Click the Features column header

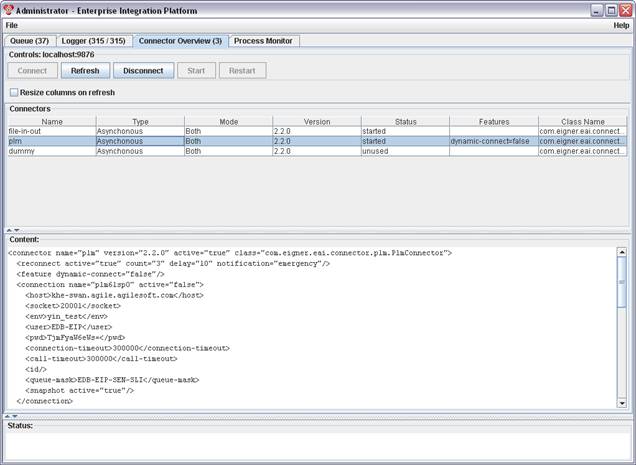coord(494,121)
